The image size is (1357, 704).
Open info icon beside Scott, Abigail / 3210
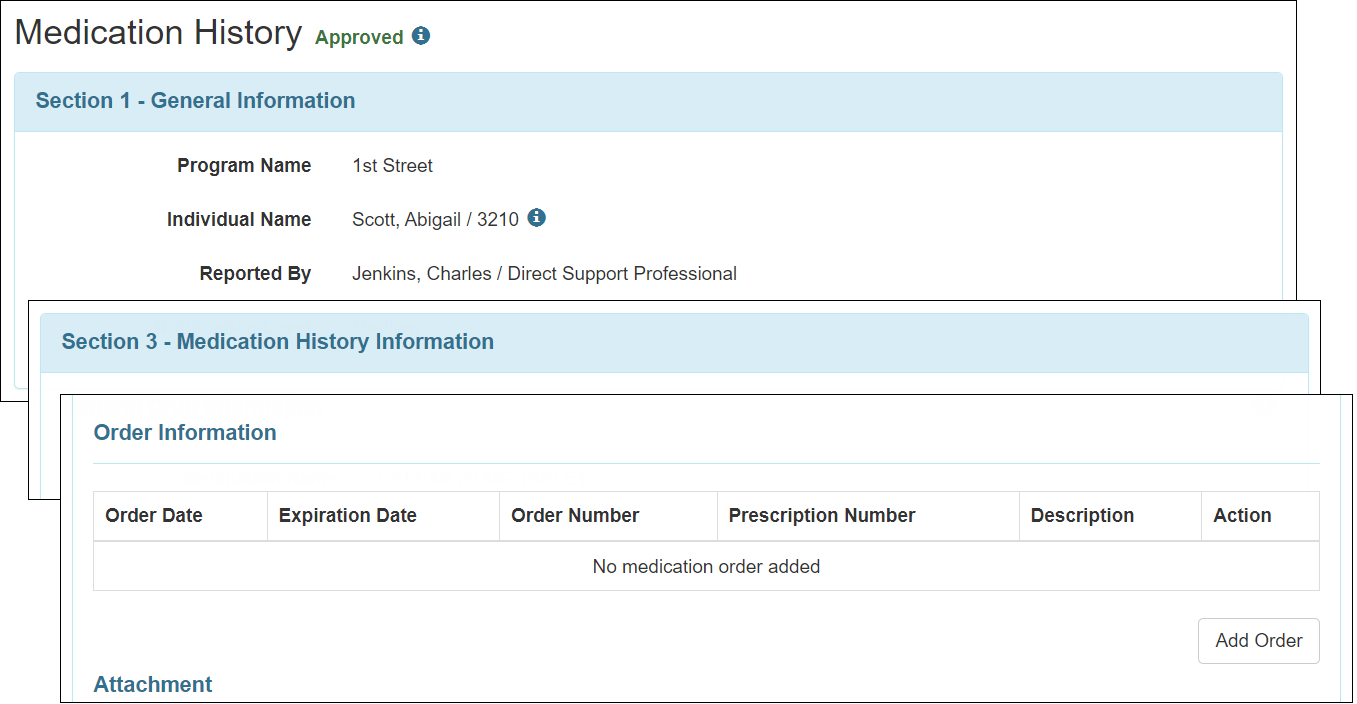pos(537,218)
